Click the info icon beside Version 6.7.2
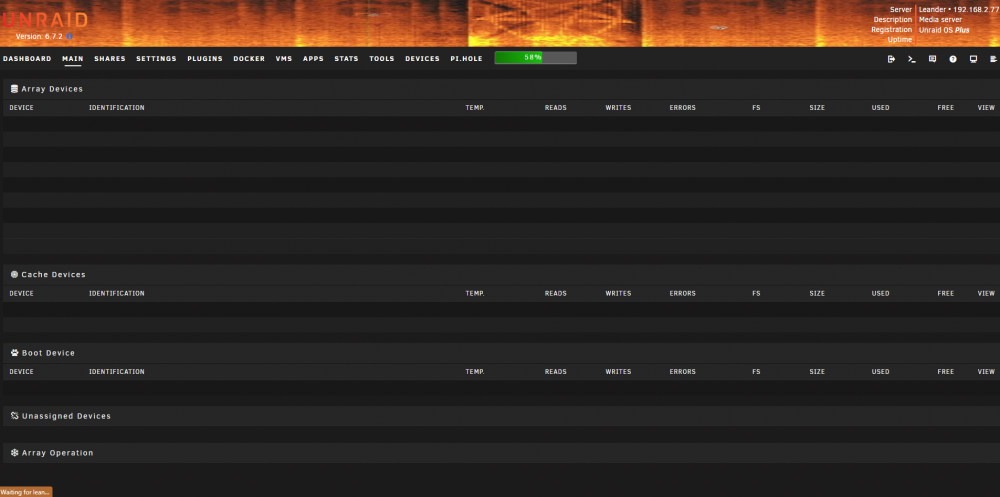 [x=70, y=37]
